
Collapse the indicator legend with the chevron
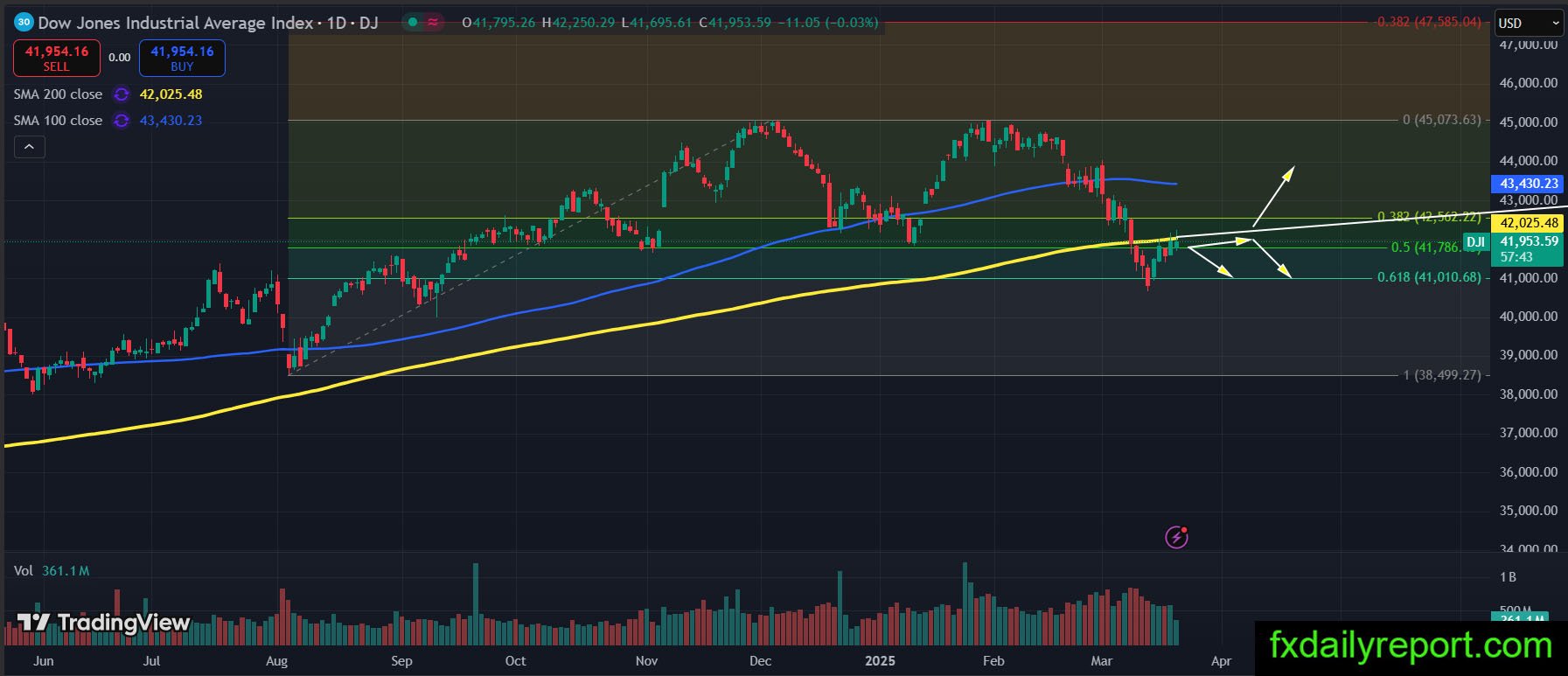(x=29, y=147)
